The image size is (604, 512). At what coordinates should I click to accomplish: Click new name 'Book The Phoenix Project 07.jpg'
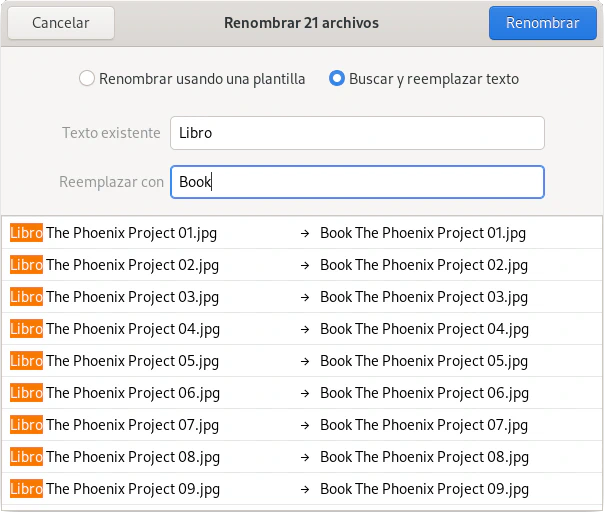click(x=423, y=425)
